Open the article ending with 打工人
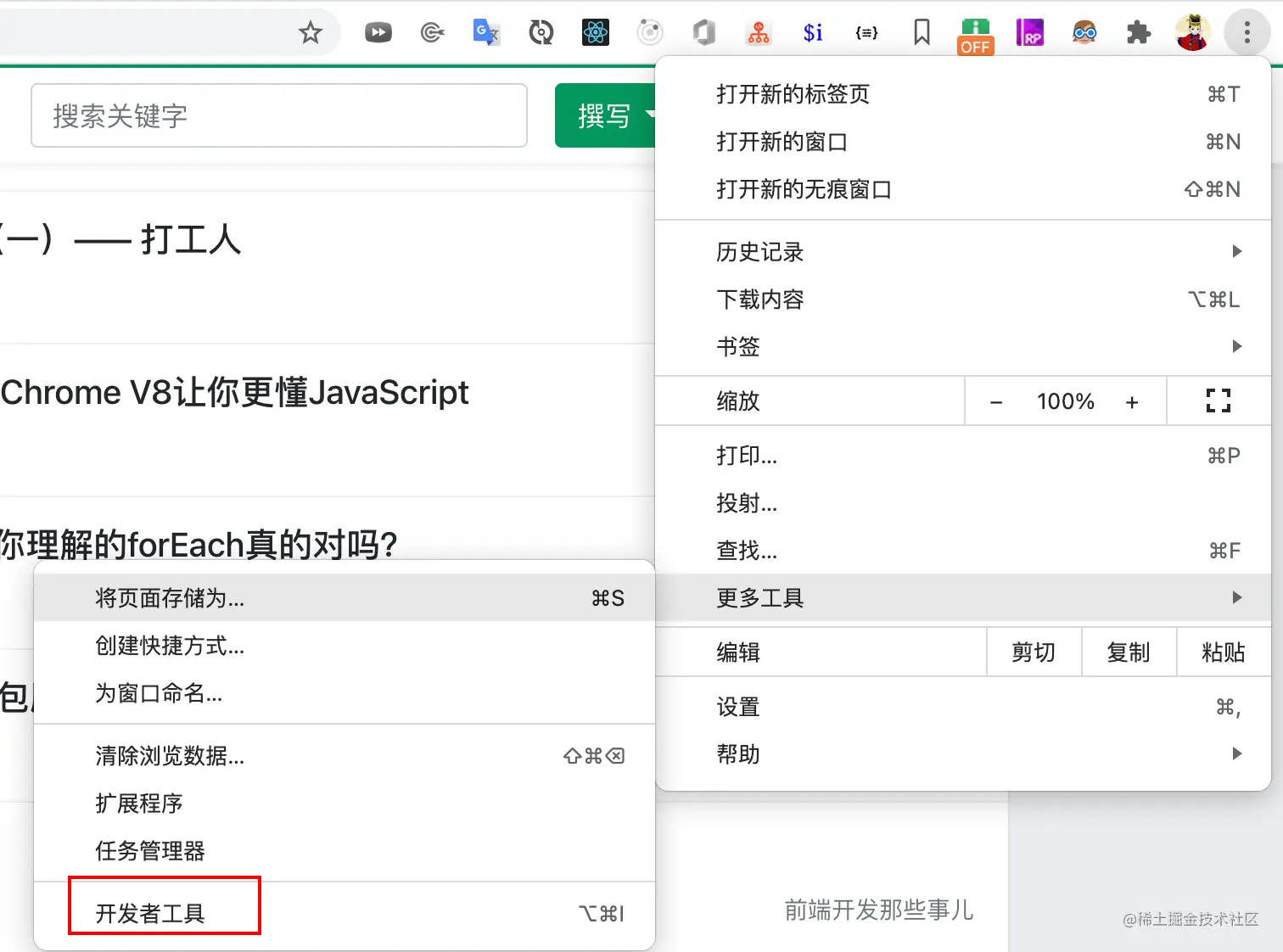 coord(120,239)
